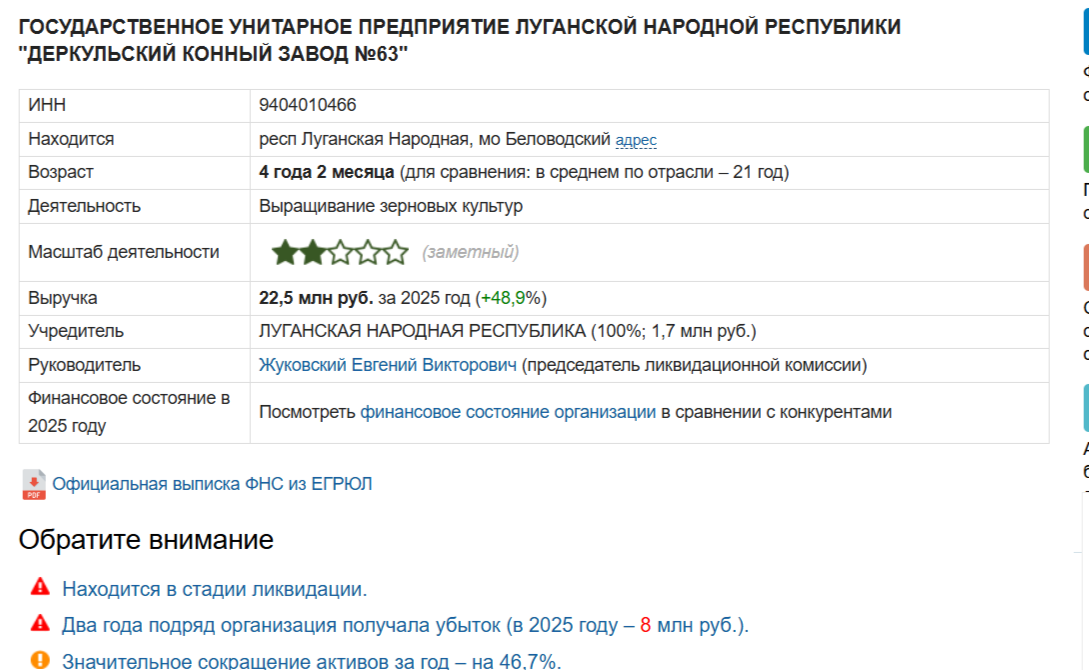
Task: Click the 'ЛУГАНСКАЯ НАРОДНАЯ РЕСПУБЛИКА' founder text
Action: coord(422,331)
